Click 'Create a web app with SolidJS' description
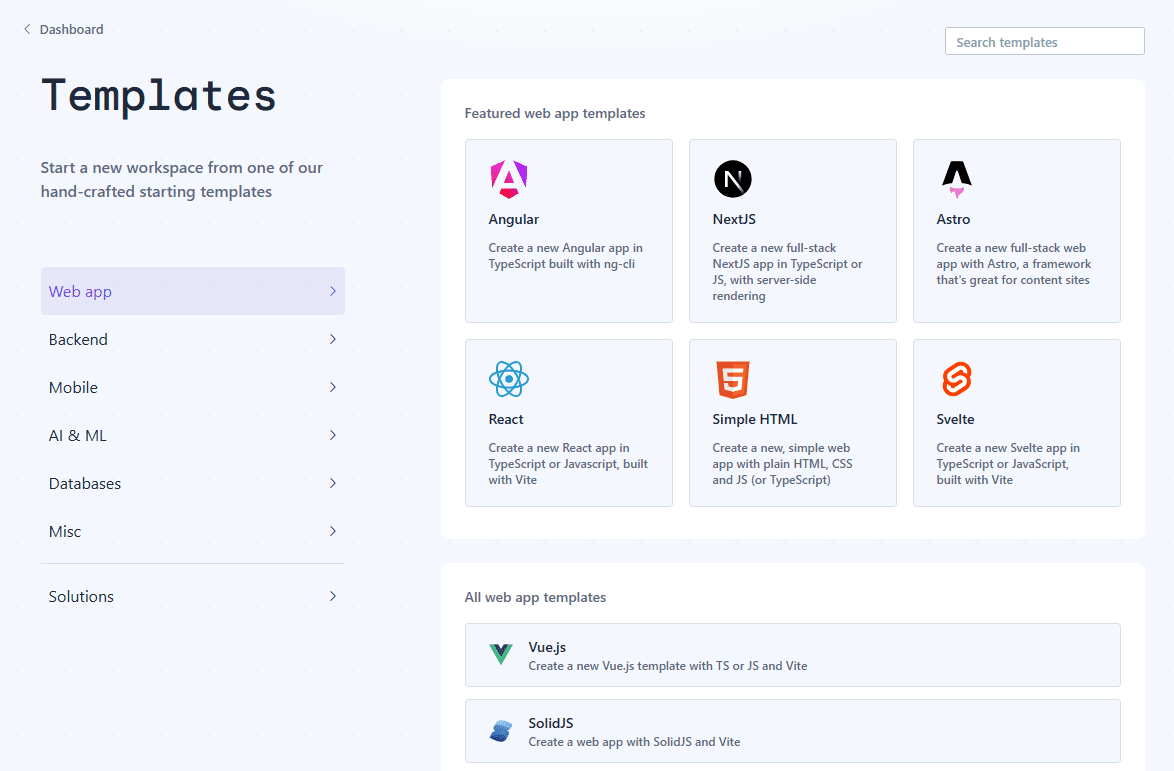 point(634,742)
